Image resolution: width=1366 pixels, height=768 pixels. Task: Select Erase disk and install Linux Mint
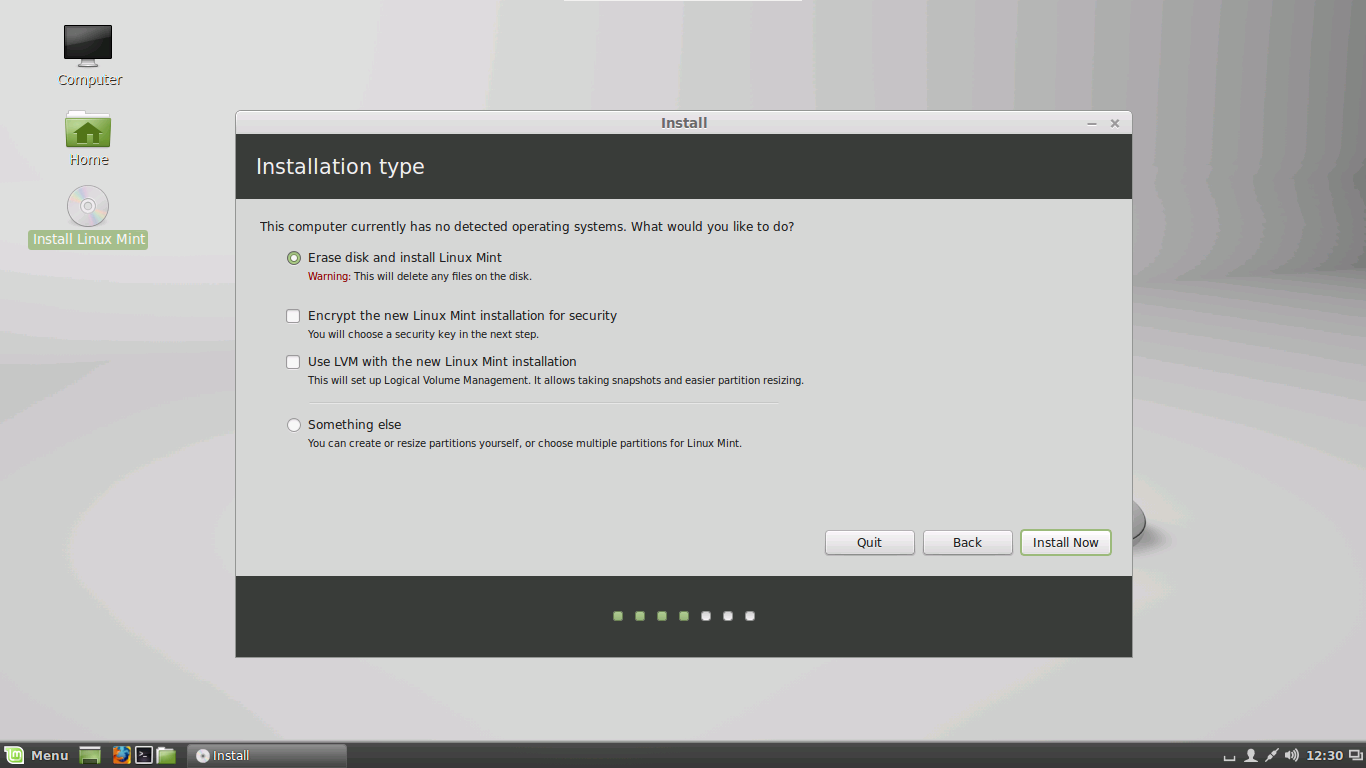click(294, 258)
